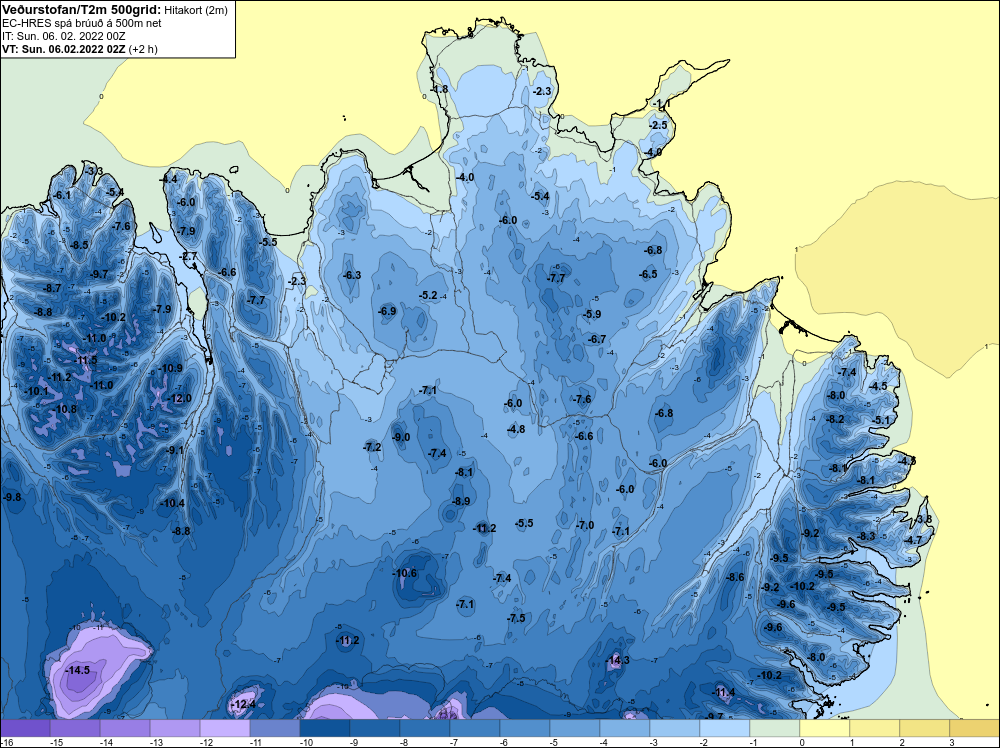
Task: Click the -8.3 temperature label
Action: tap(867, 536)
